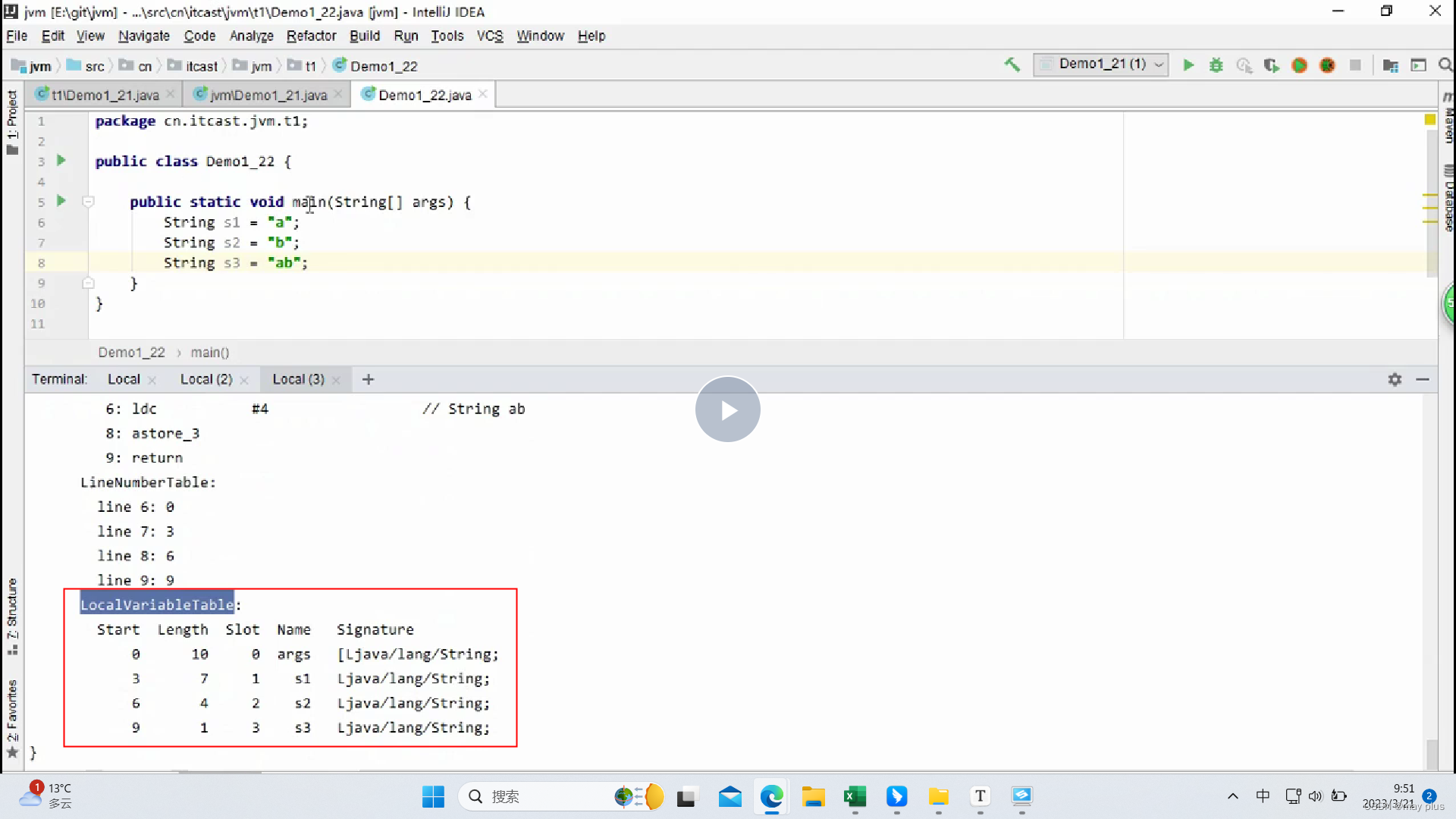Open the Project Structure icon
Image resolution: width=1456 pixels, height=819 pixels.
point(1390,65)
